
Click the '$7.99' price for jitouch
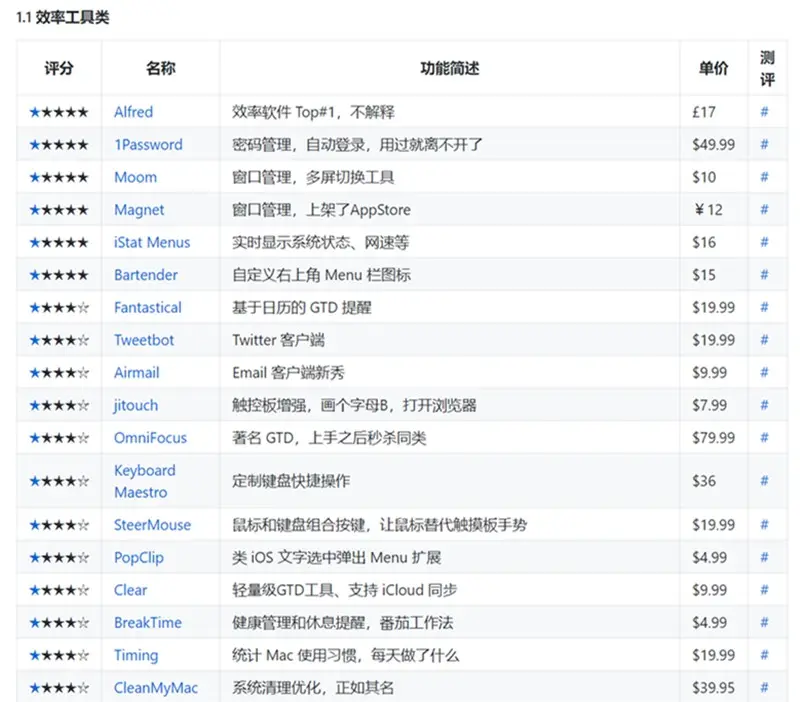pyautogui.click(x=709, y=406)
